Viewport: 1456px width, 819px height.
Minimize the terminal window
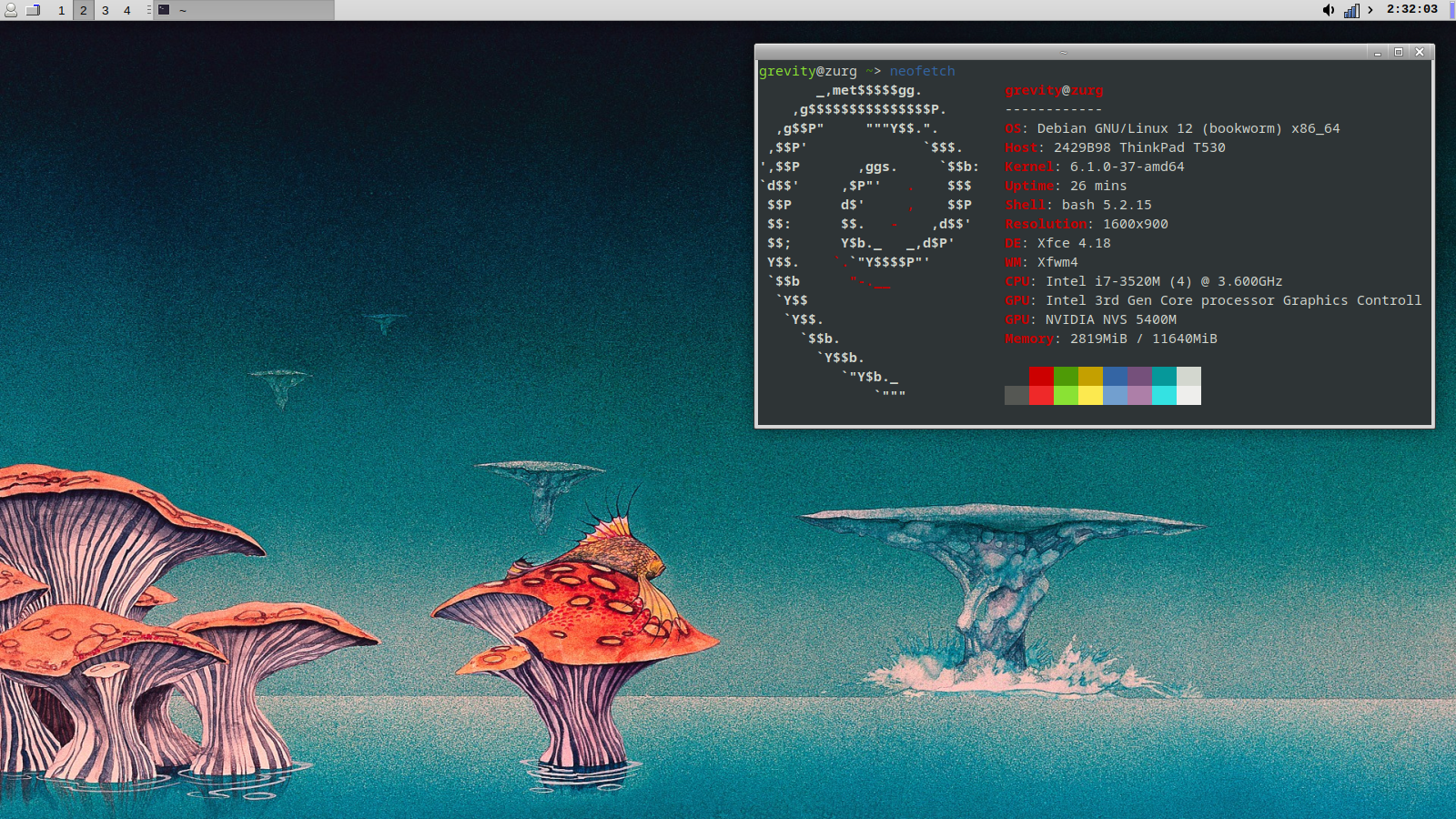(x=1378, y=52)
